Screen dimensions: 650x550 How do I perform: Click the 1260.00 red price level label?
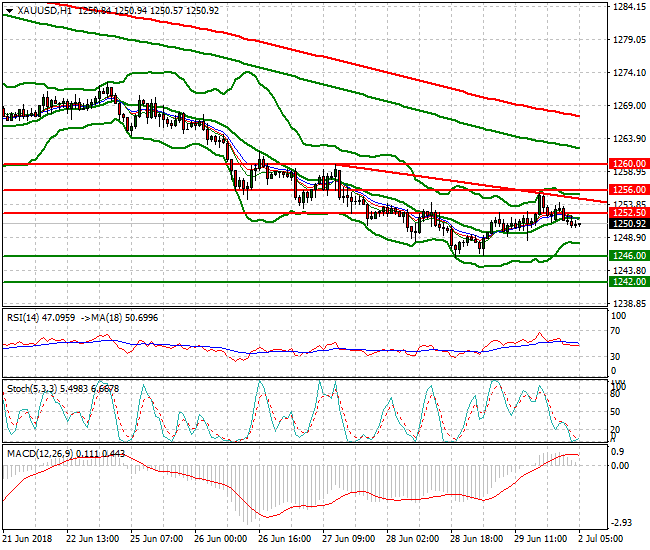[629, 164]
